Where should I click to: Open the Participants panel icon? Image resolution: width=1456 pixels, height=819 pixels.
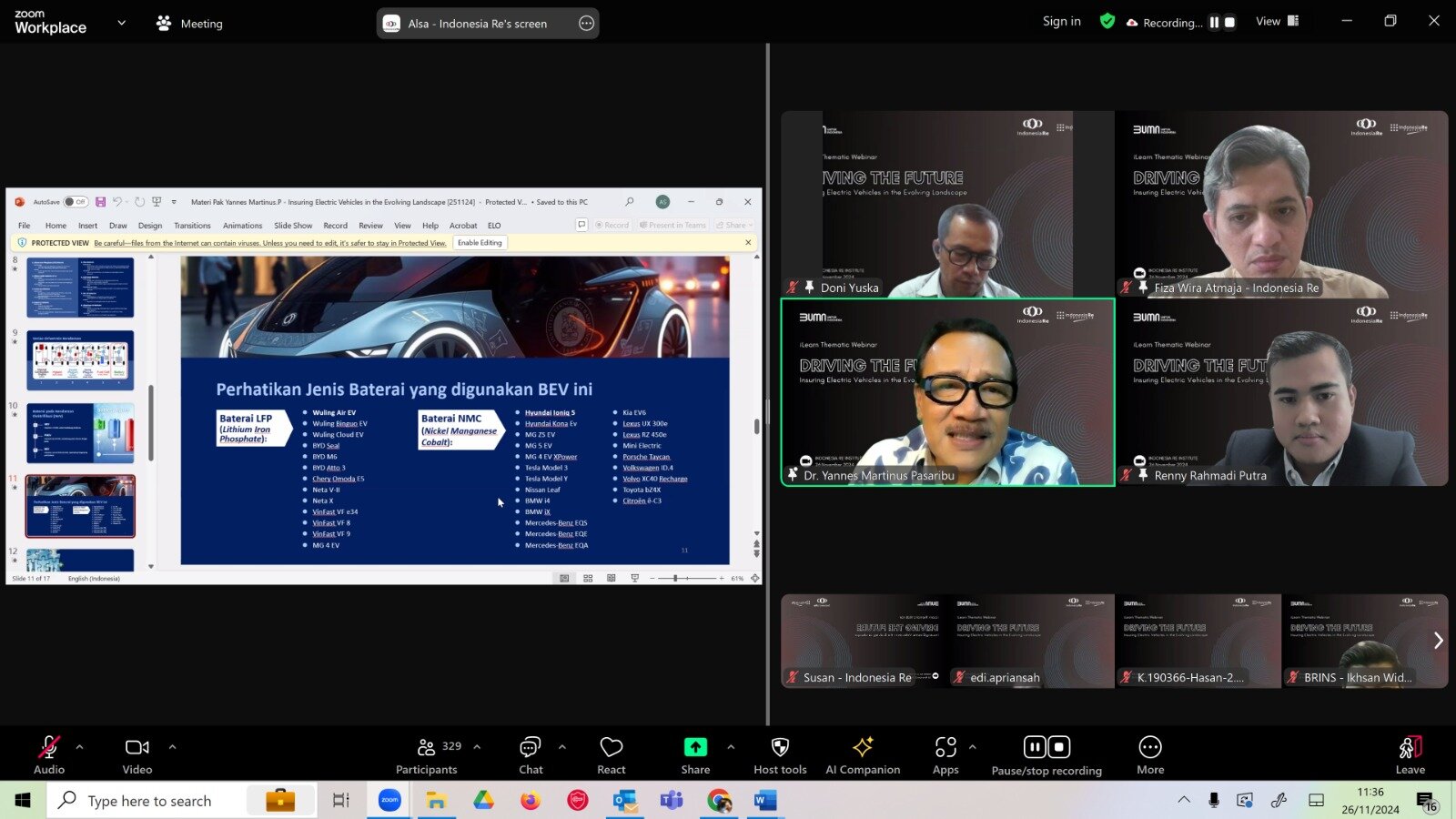click(426, 747)
